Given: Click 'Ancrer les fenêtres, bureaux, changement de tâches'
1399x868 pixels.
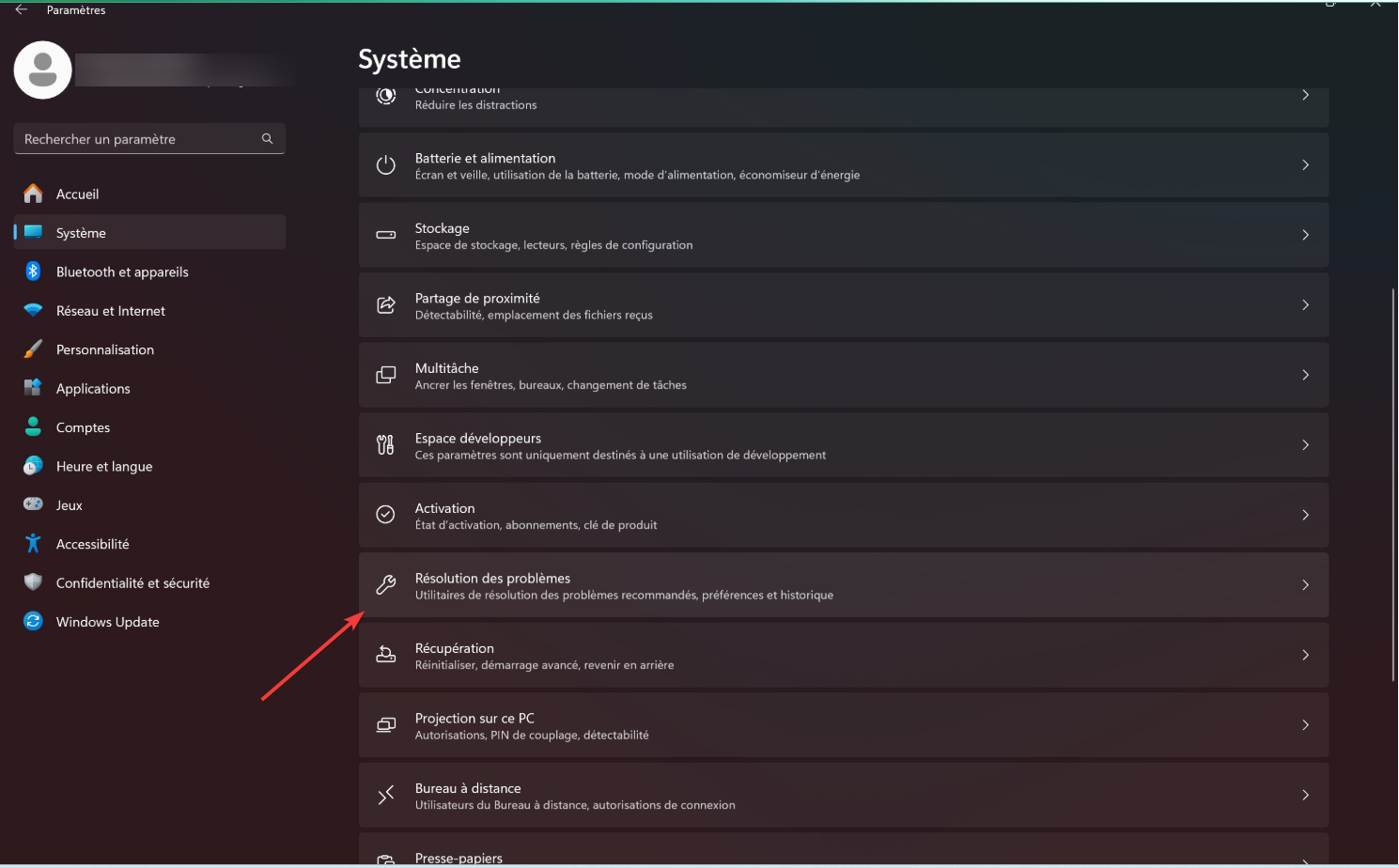Looking at the screenshot, I should pos(551,385).
